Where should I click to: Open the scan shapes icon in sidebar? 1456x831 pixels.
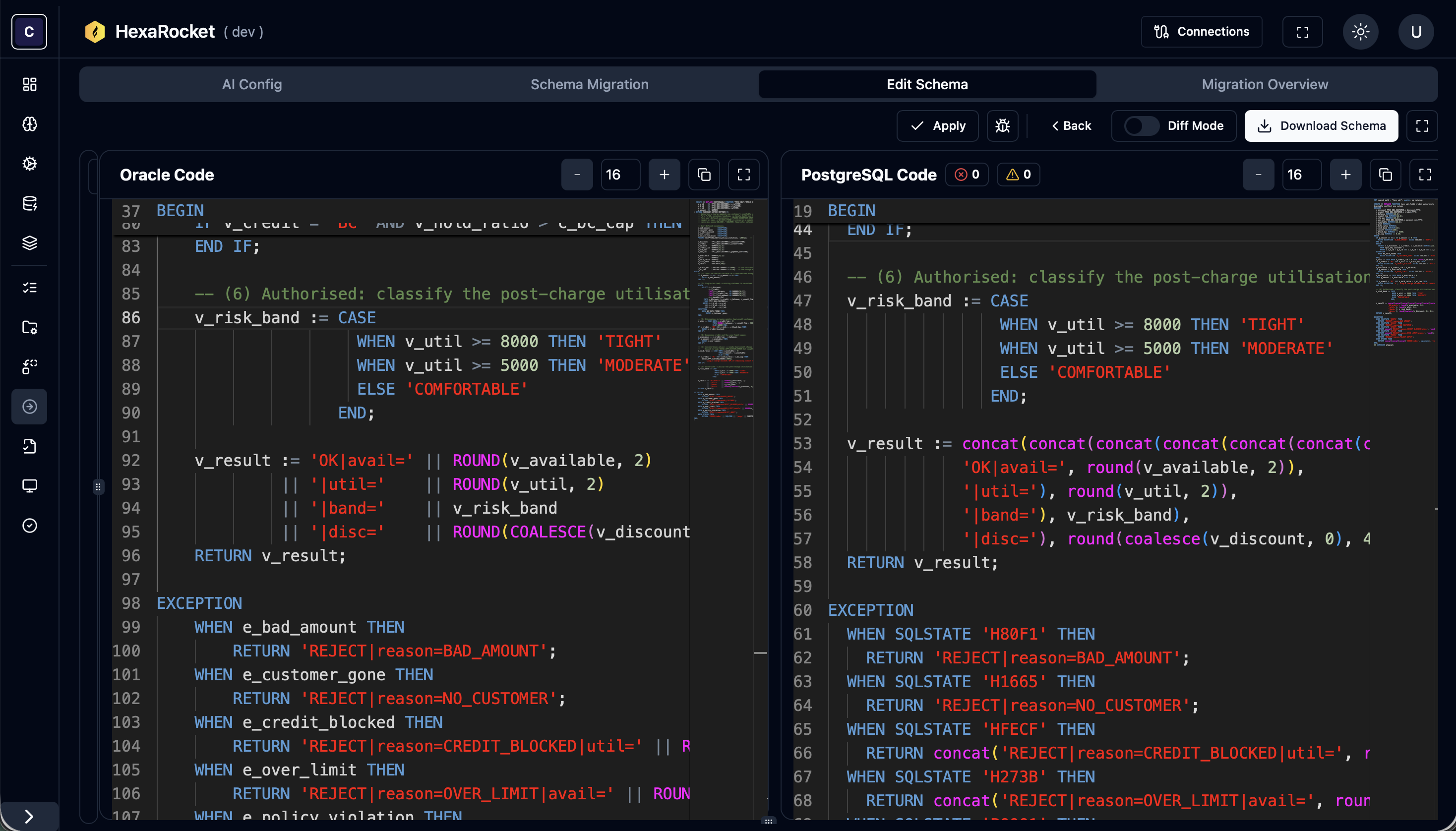[x=29, y=367]
